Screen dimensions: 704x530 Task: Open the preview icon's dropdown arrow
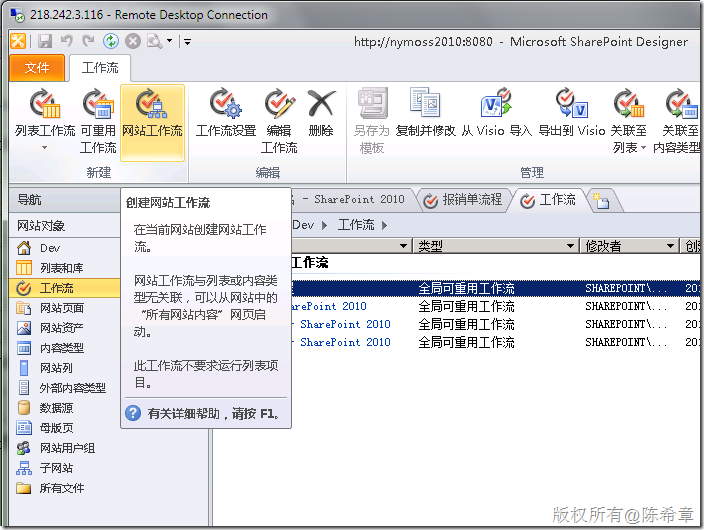pyautogui.click(x=169, y=41)
